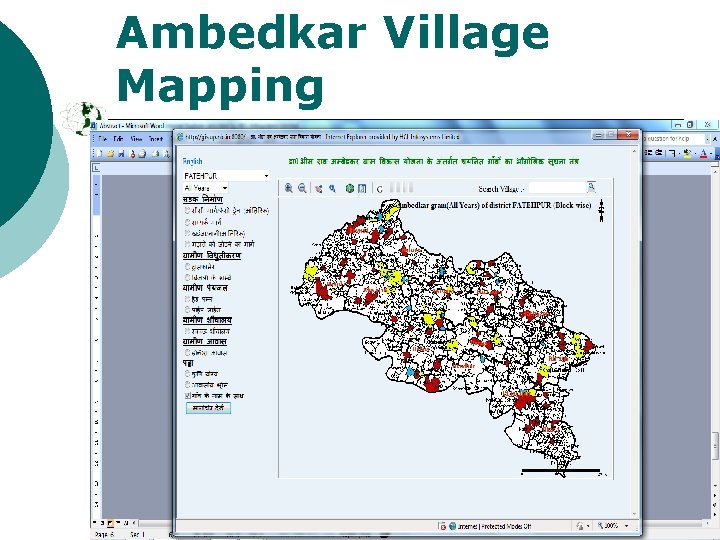Click the 'Internet | Protected Mode: Off' status text
This screenshot has height=540, width=720.
coord(495,527)
